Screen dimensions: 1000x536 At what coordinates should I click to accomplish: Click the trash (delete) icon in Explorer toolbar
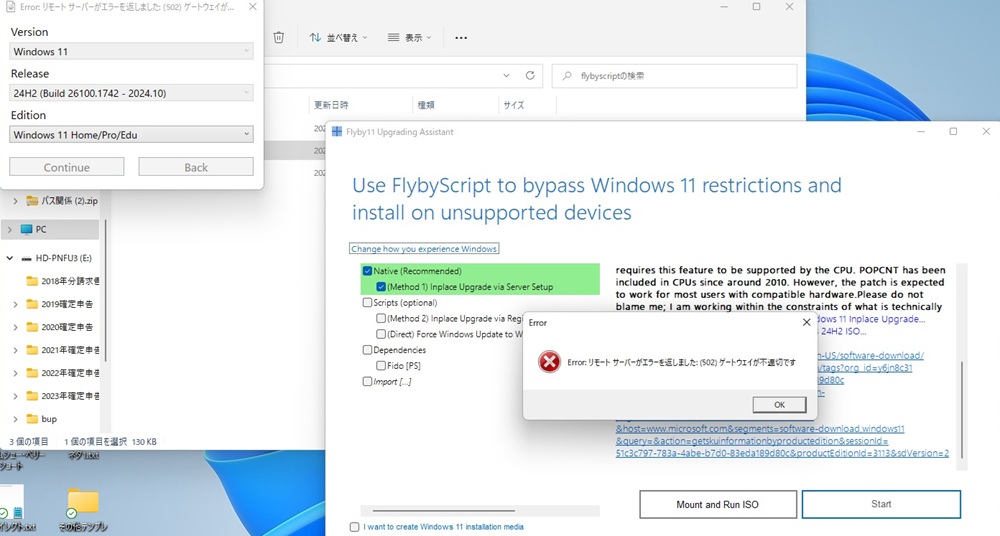point(279,37)
